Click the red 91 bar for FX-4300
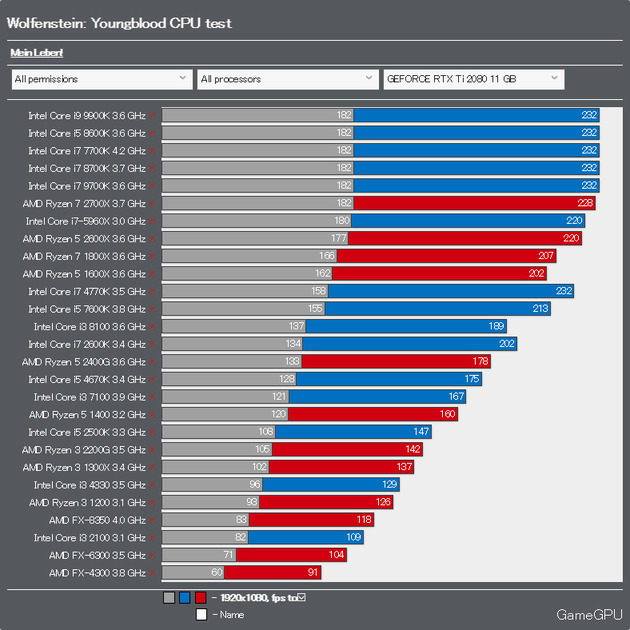This screenshot has height=630, width=630. click(x=272, y=573)
